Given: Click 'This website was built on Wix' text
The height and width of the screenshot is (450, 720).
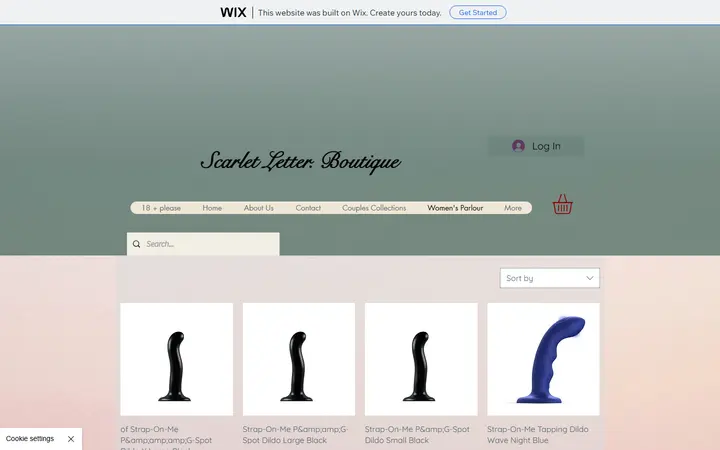Looking at the screenshot, I should click(349, 13).
